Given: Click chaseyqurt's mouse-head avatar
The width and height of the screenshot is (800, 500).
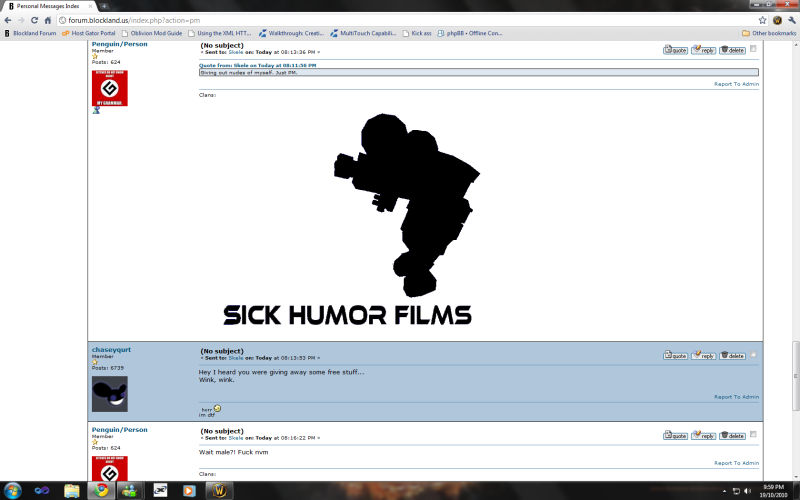Looking at the screenshot, I should tap(110, 394).
